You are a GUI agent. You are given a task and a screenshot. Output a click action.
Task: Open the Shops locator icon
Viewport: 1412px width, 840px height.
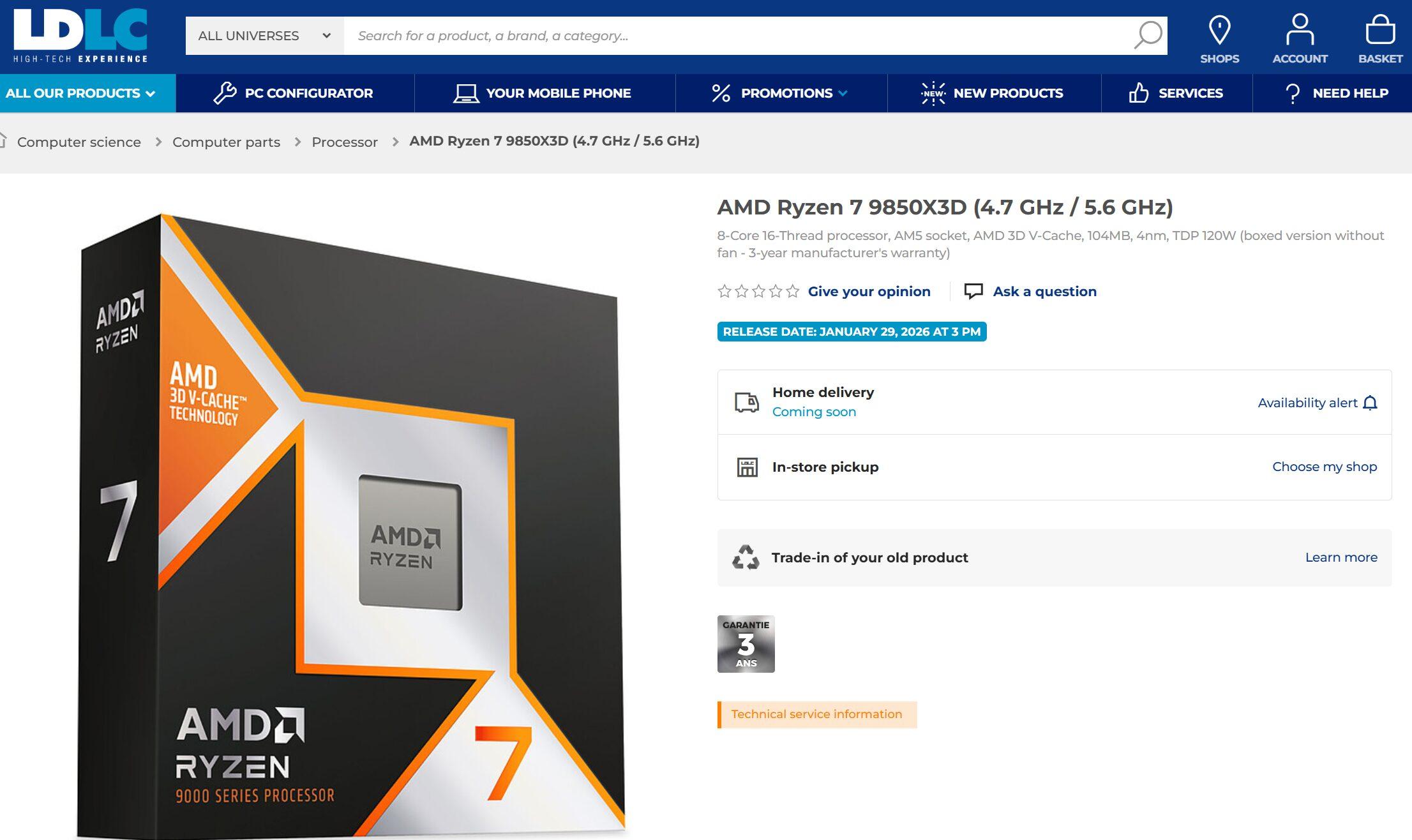pos(1220,29)
